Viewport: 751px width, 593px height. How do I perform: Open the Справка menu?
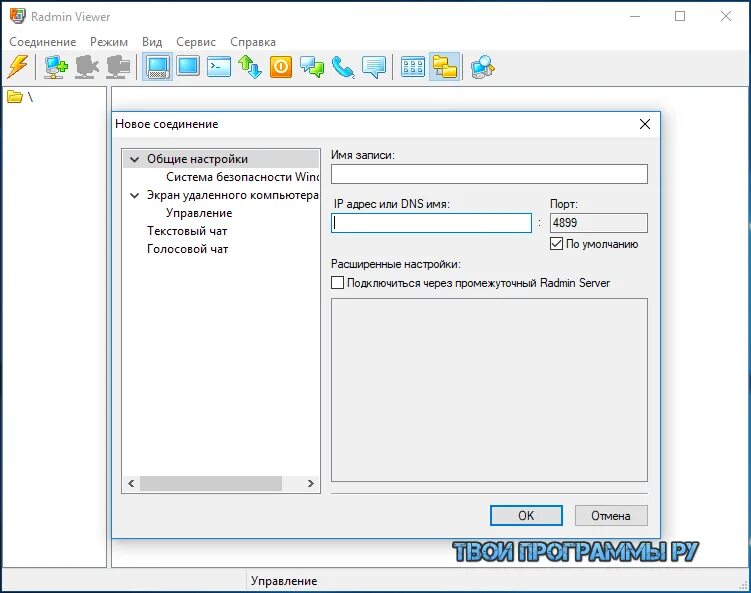253,42
